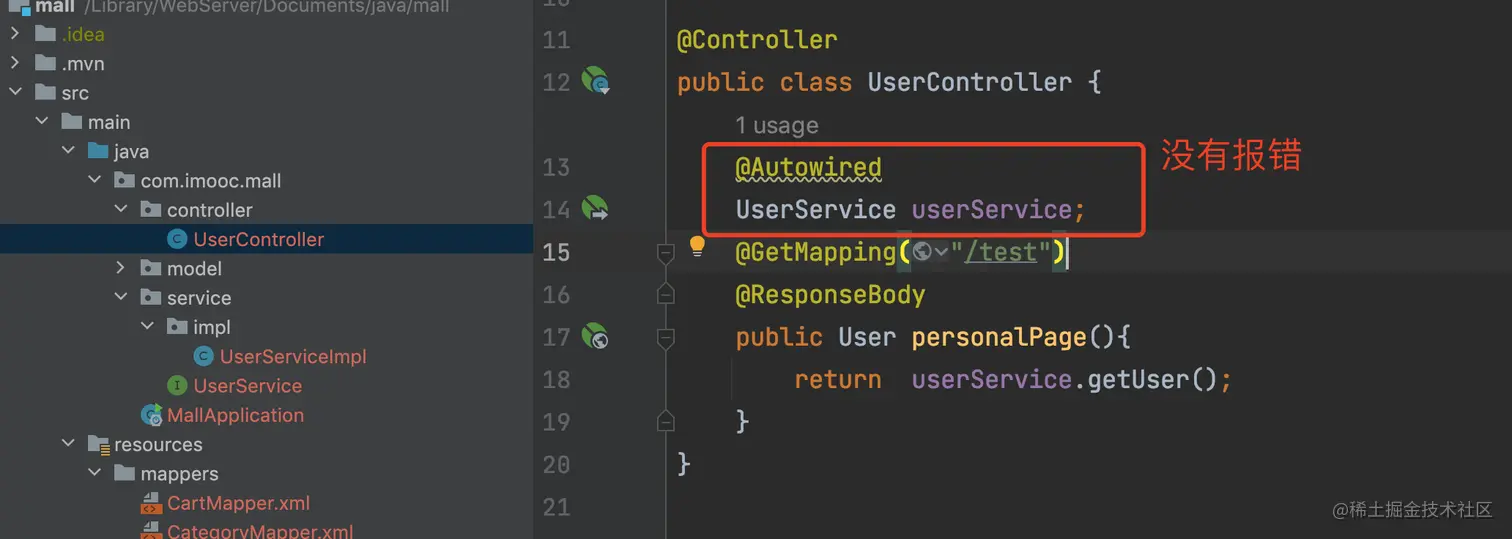Select the .mvn folder icon

click(x=45, y=63)
